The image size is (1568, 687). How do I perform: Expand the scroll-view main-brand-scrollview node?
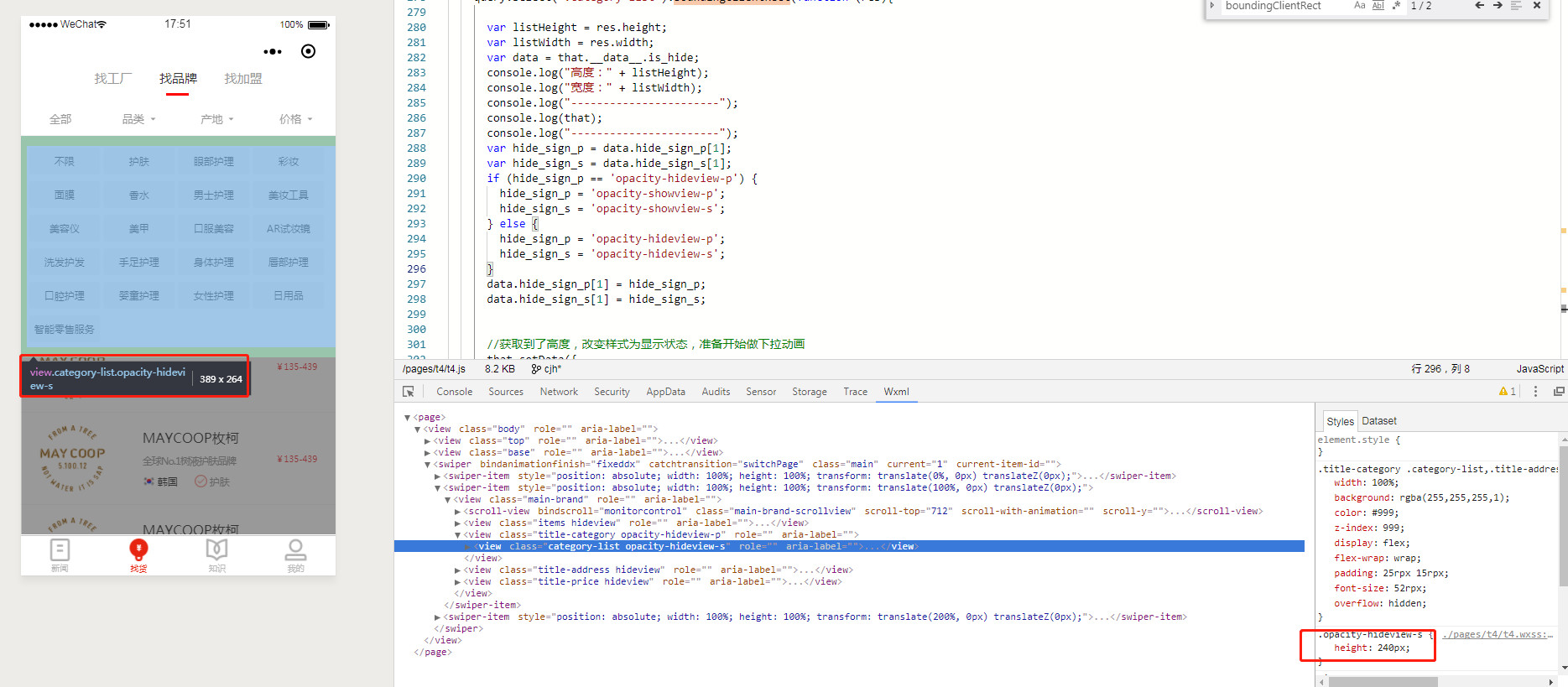457,512
